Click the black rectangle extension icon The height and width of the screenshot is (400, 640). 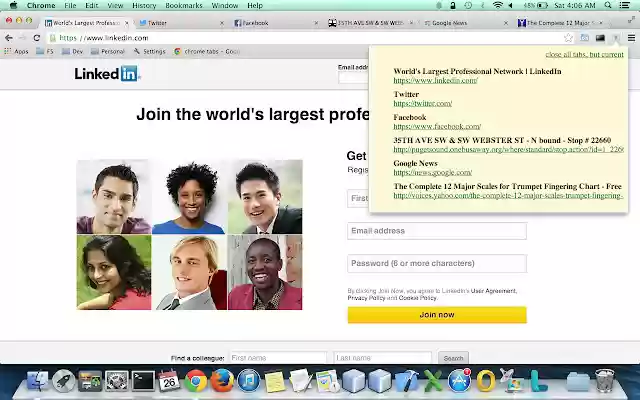click(x=600, y=38)
